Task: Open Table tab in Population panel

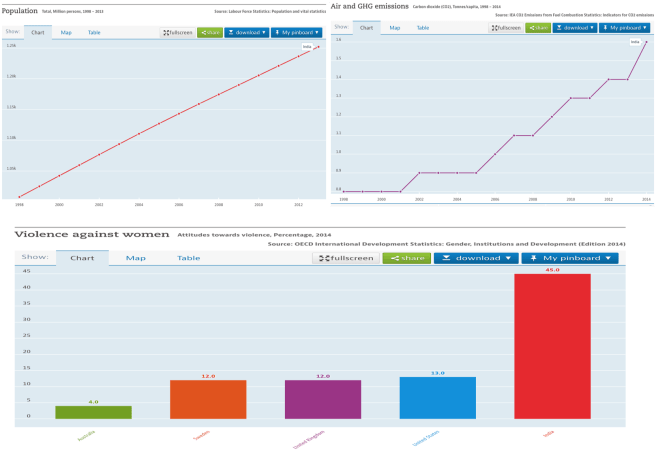Action: click(94, 32)
